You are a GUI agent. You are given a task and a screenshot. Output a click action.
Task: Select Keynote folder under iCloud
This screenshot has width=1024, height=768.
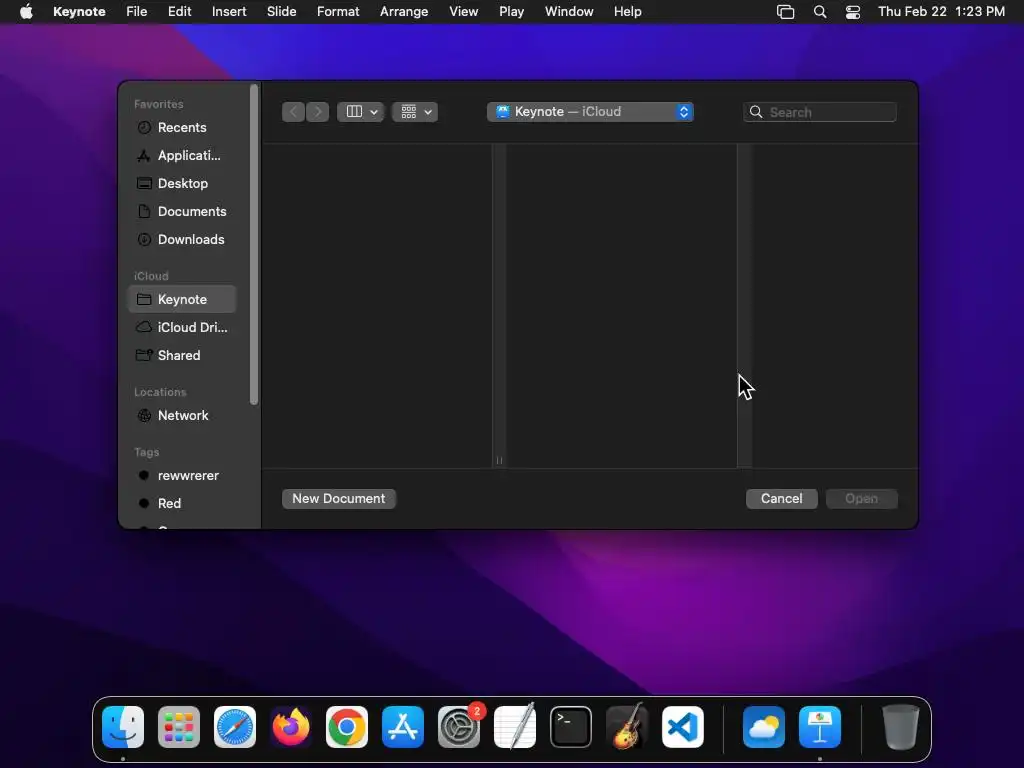[182, 299]
